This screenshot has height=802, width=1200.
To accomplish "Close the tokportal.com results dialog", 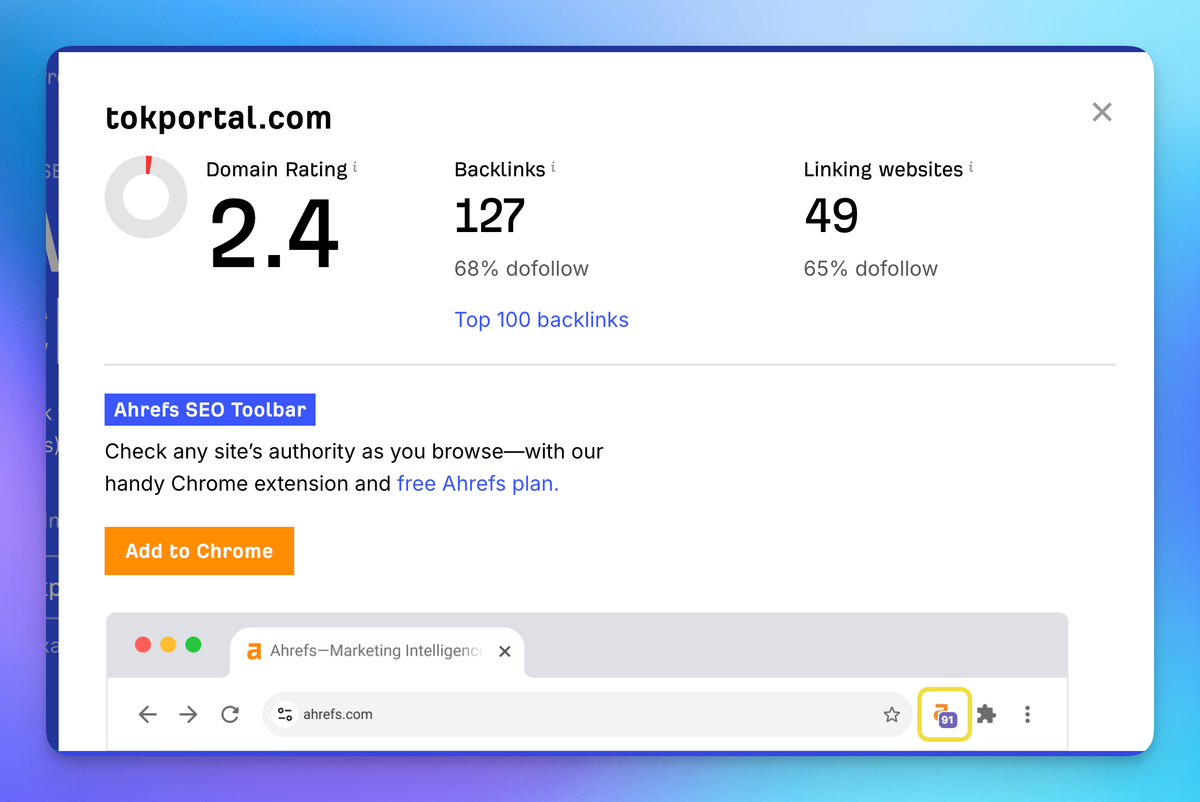I will (x=1102, y=112).
